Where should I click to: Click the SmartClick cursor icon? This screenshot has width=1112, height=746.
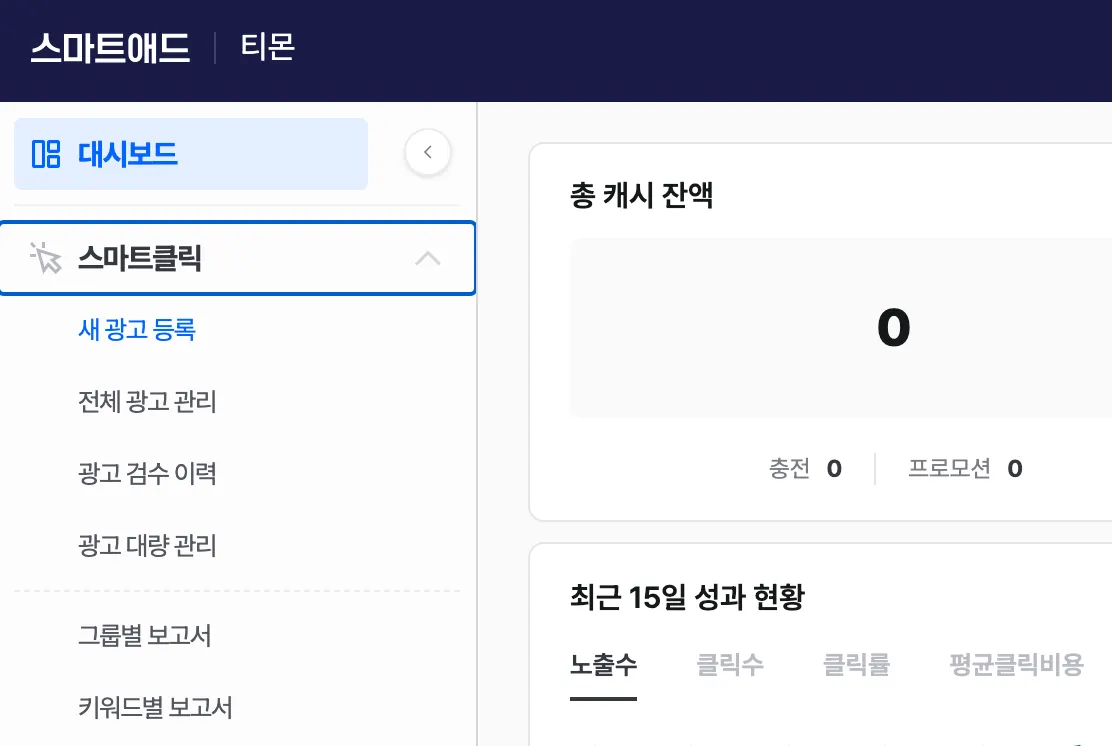[x=46, y=259]
